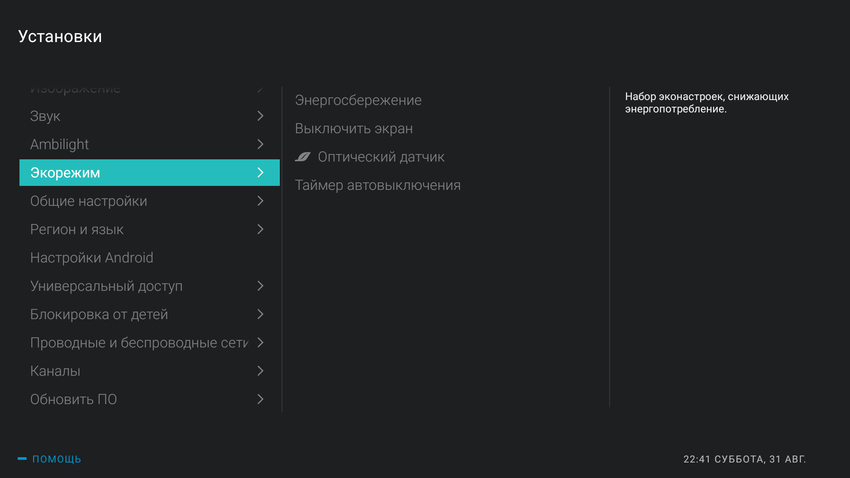Expand the Звук submenu chevron
This screenshot has height=478, width=850.
pos(260,116)
